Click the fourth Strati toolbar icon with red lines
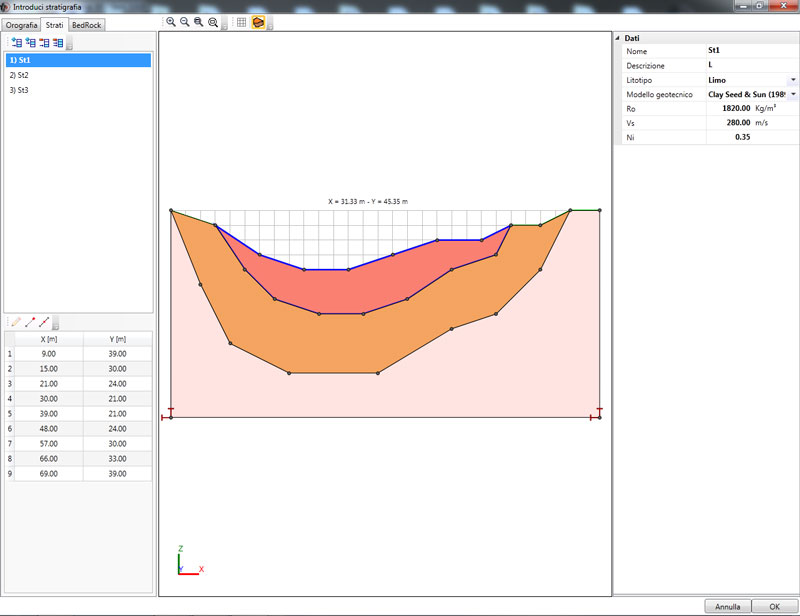The width and height of the screenshot is (800, 616). click(58, 43)
